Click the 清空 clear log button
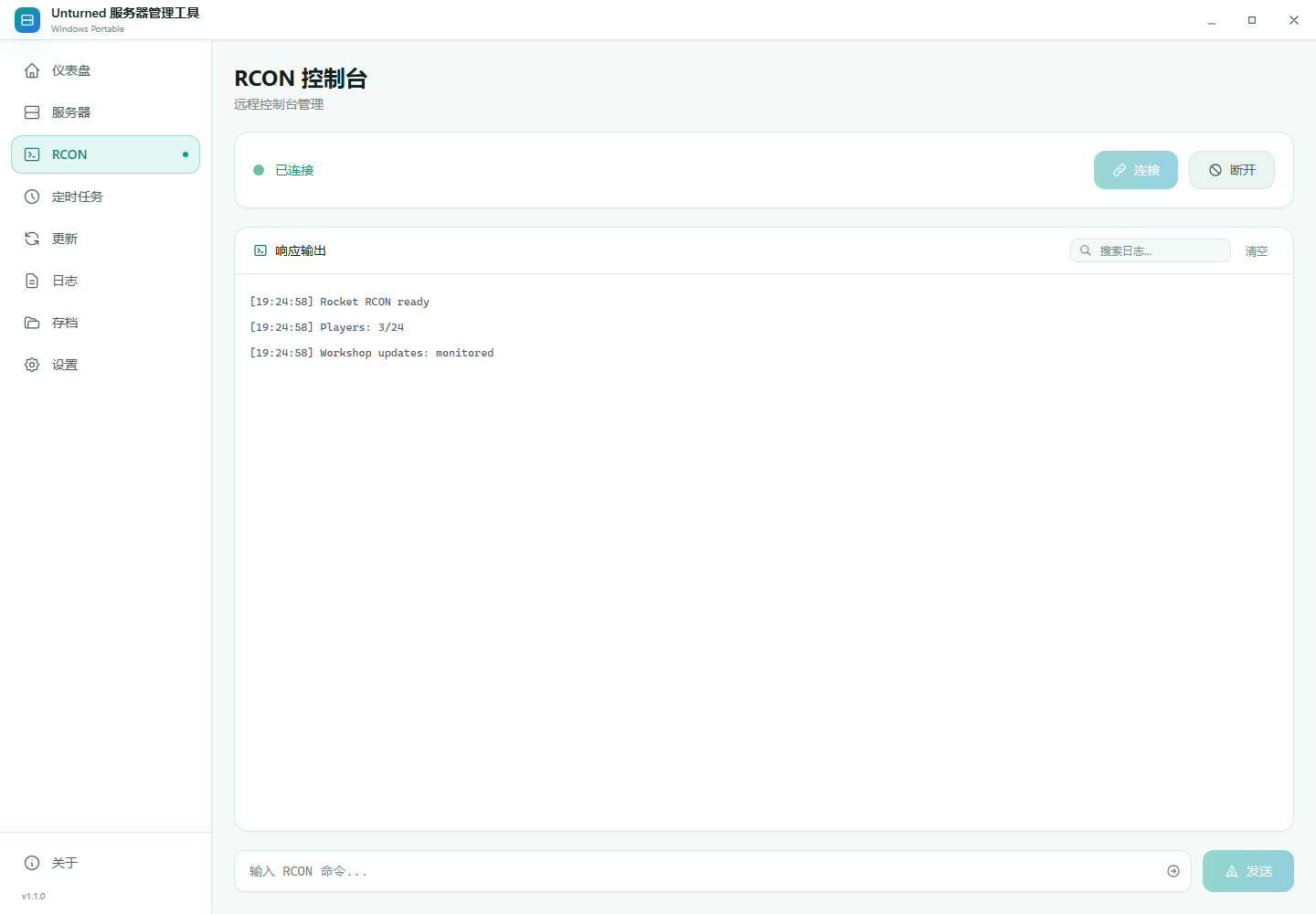This screenshot has width=1316, height=914. [x=1257, y=250]
